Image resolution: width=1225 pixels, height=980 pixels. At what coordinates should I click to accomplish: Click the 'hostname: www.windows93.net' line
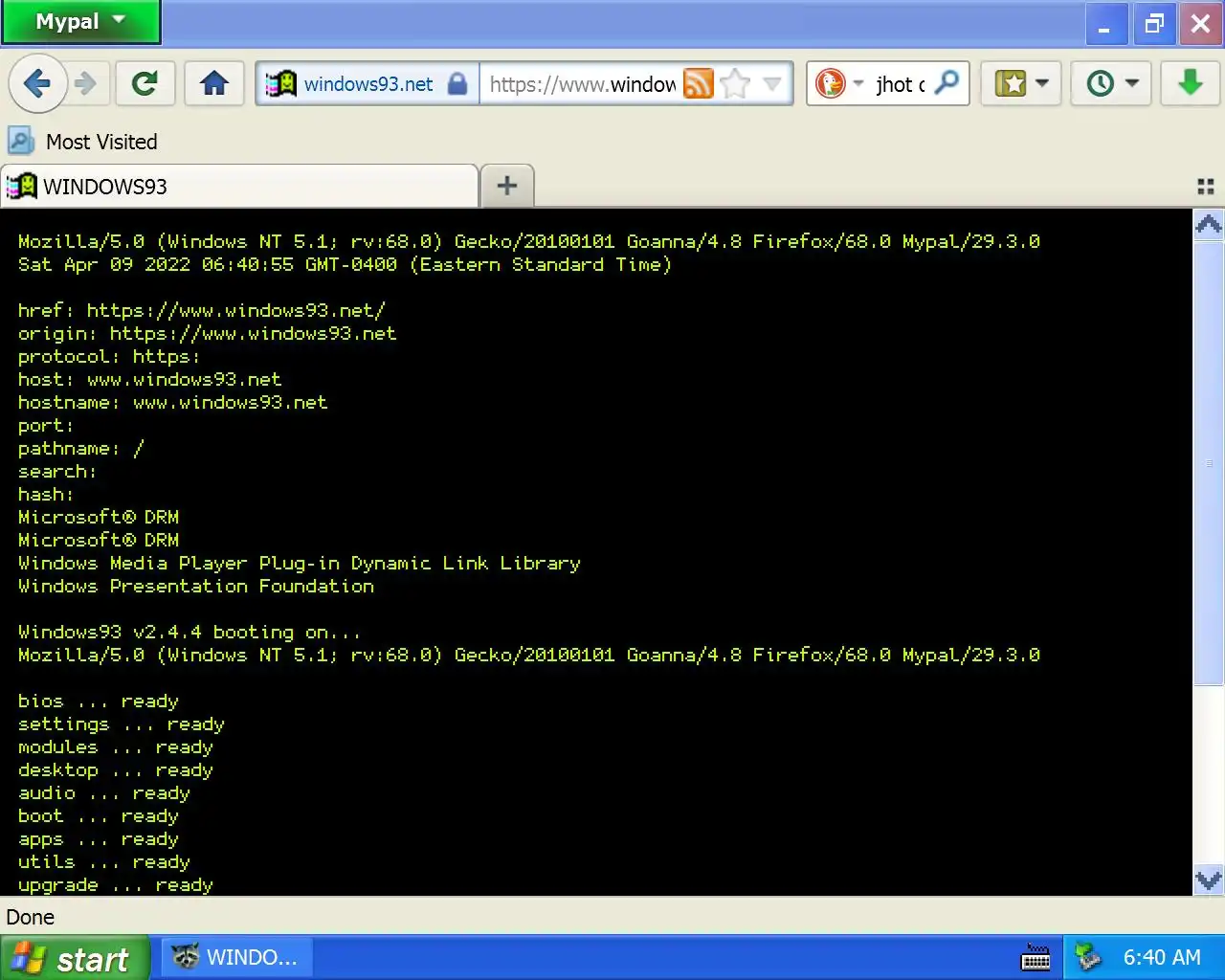pyautogui.click(x=173, y=402)
